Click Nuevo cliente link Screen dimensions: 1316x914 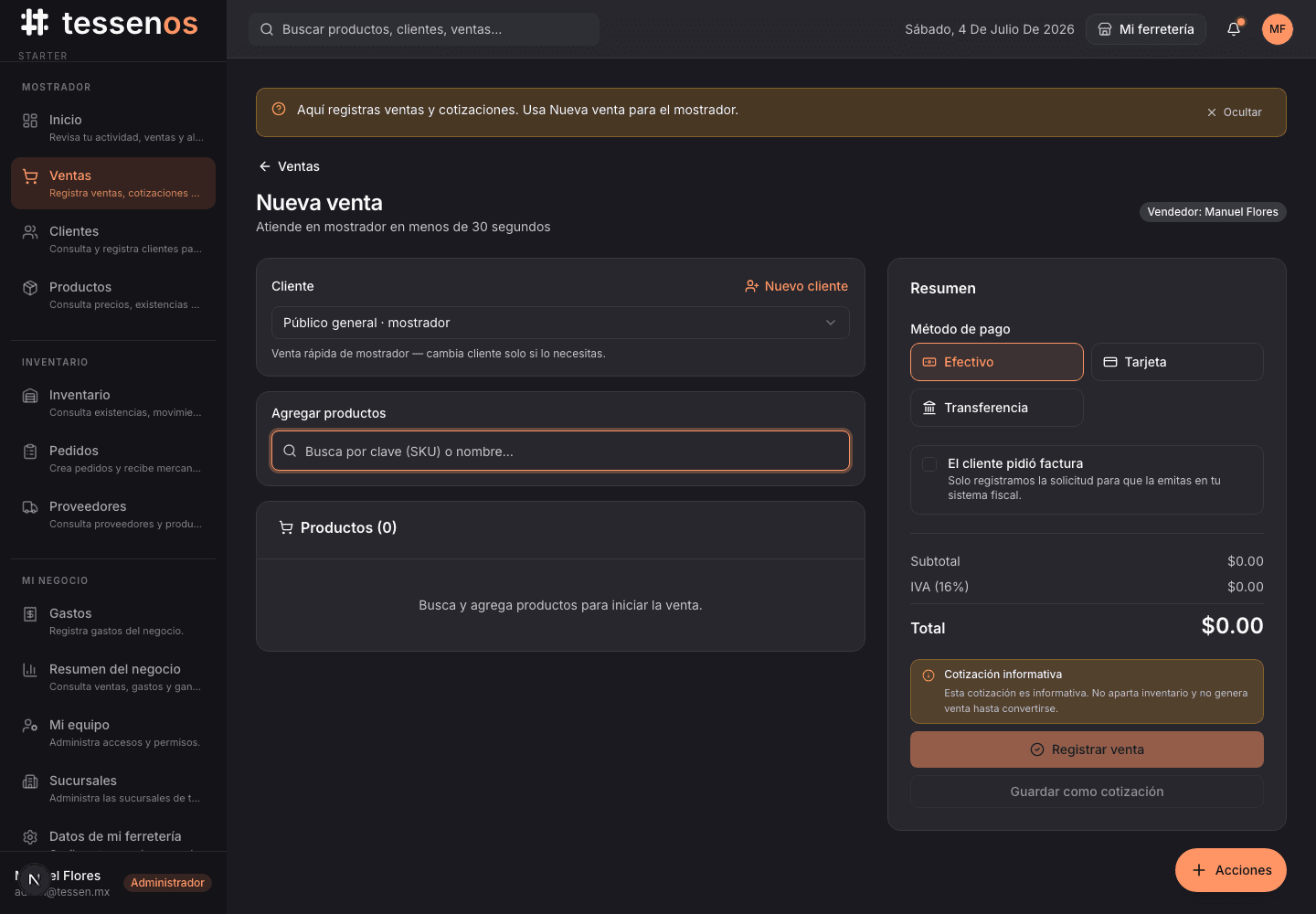[x=796, y=286]
